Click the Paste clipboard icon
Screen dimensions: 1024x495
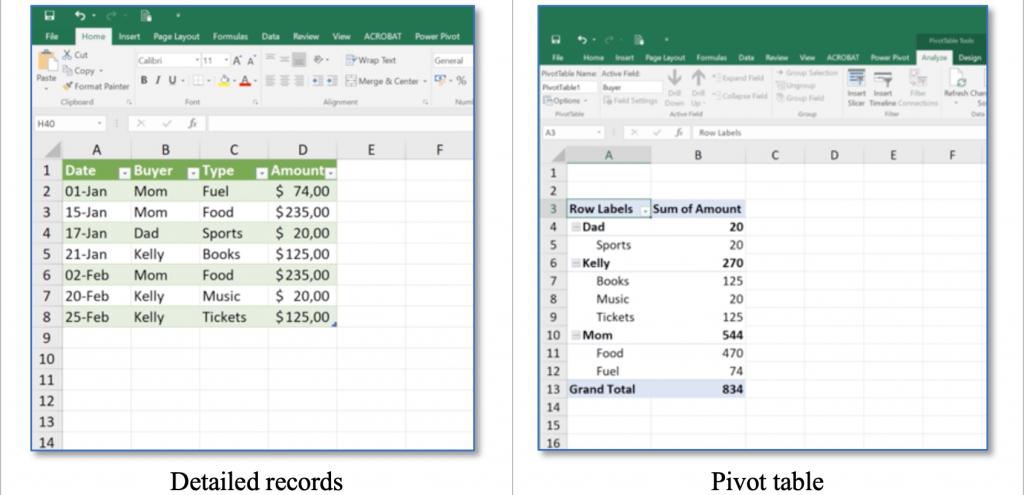tap(46, 61)
